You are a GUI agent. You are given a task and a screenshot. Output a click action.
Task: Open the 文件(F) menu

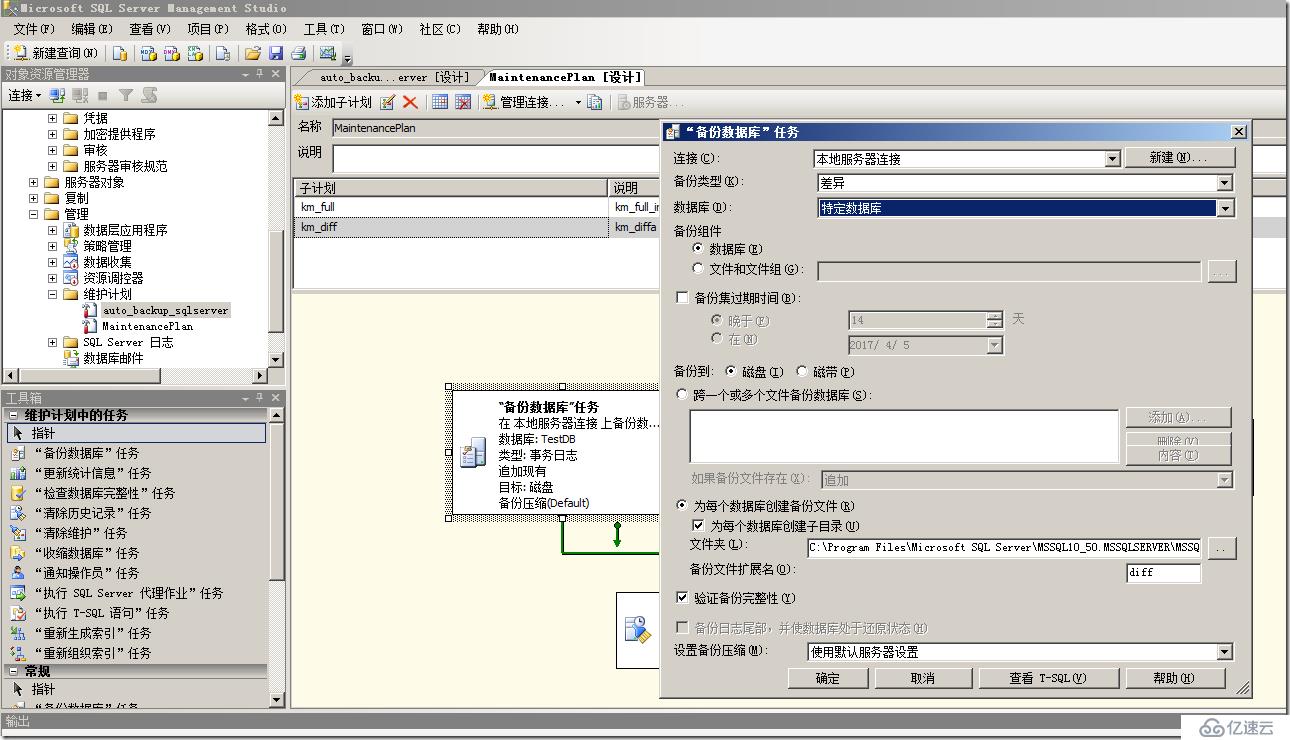pos(35,29)
